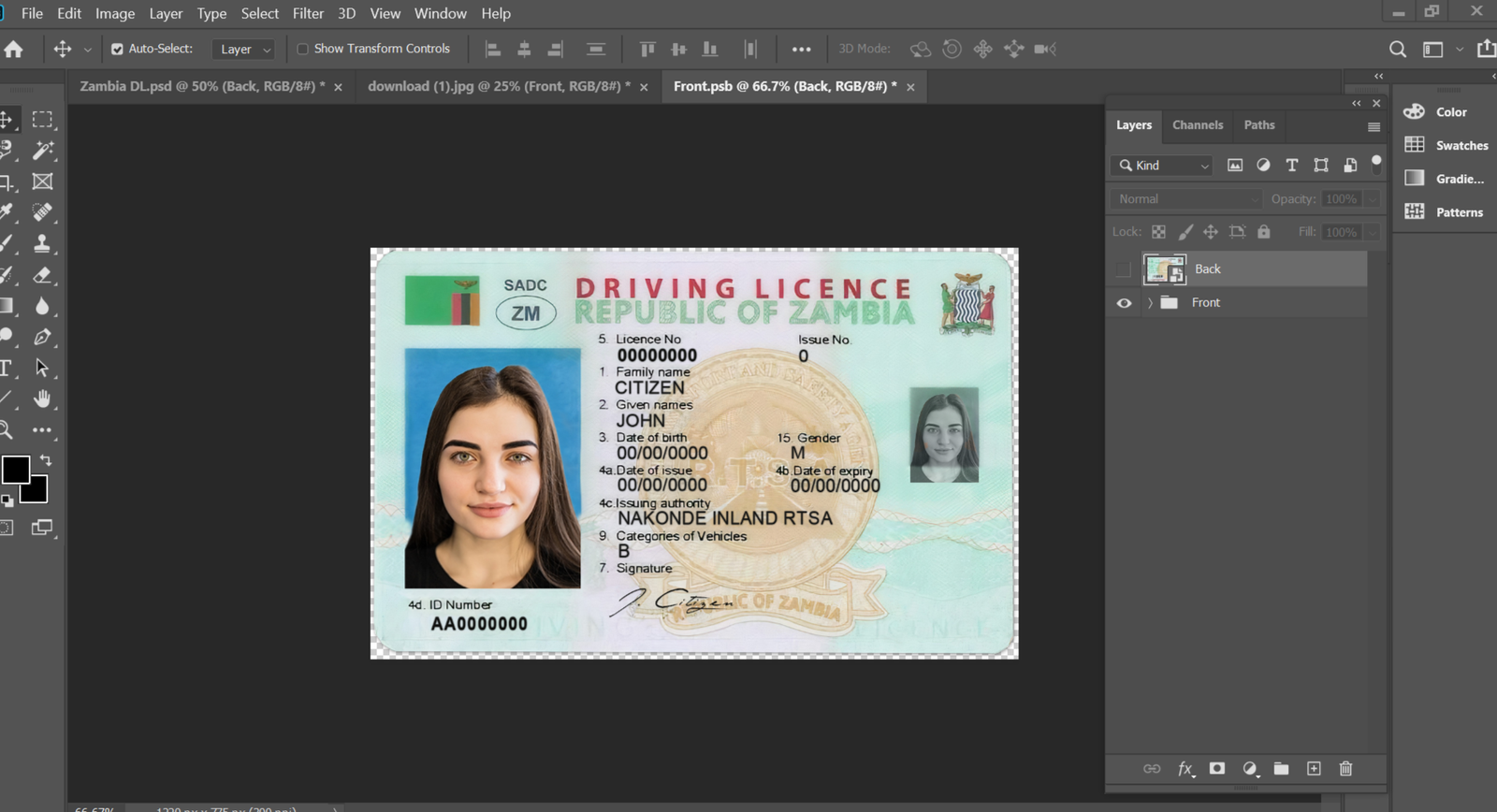Switch to Zambia DL.psd document tab
The width and height of the screenshot is (1497, 812).
point(202,86)
